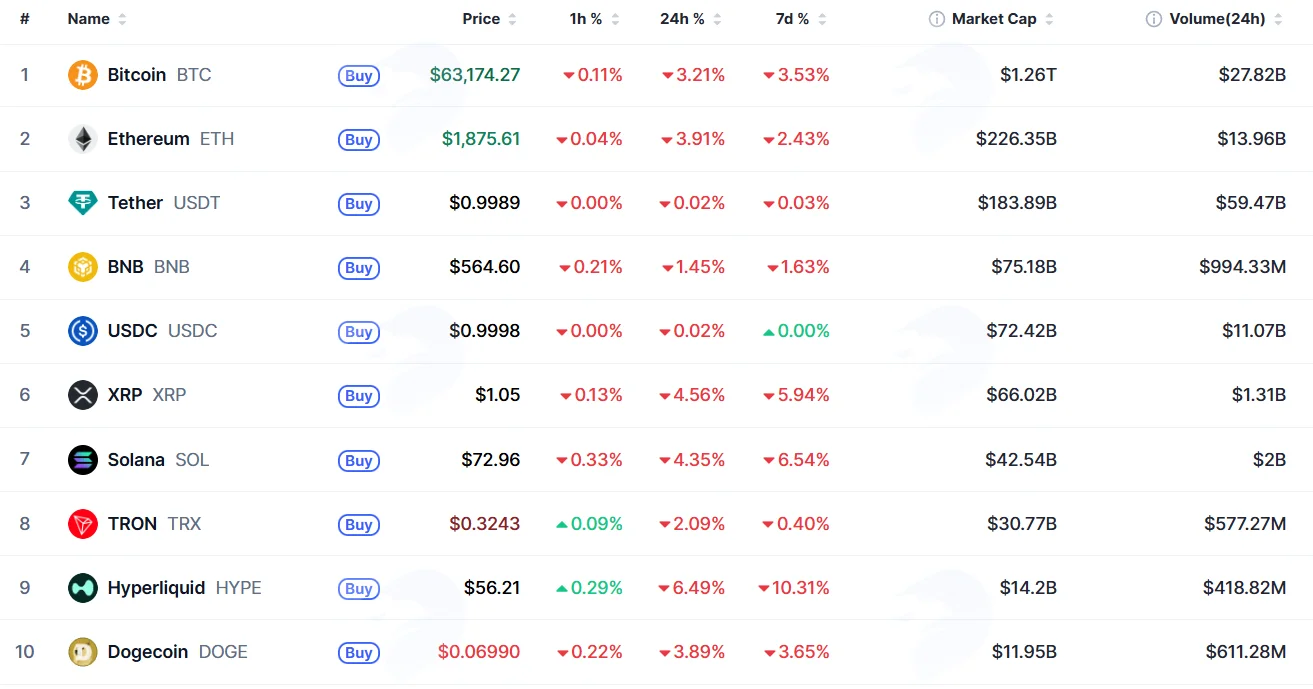This screenshot has width=1313, height=689.
Task: Sort by the # rank column header
Action: [25, 19]
